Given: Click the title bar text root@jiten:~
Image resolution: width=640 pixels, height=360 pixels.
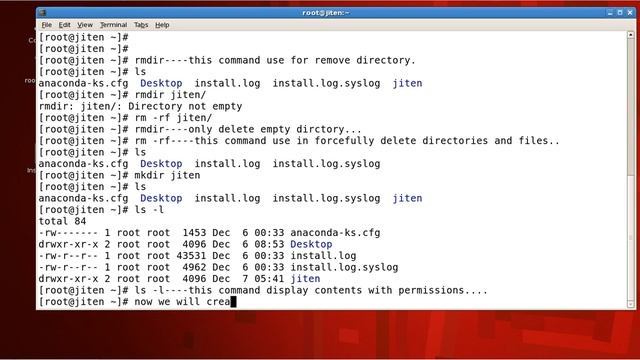Looking at the screenshot, I should tap(326, 13).
